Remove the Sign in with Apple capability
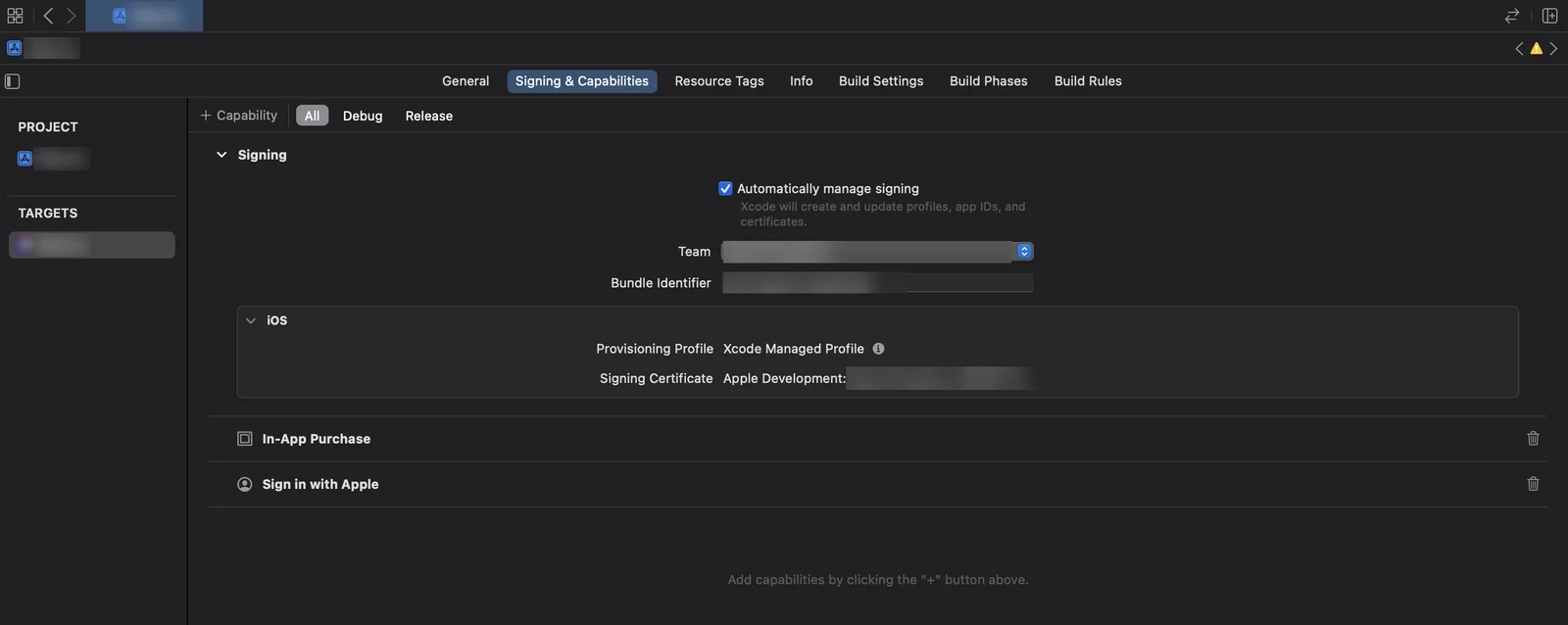The image size is (1568, 625). click(x=1533, y=484)
